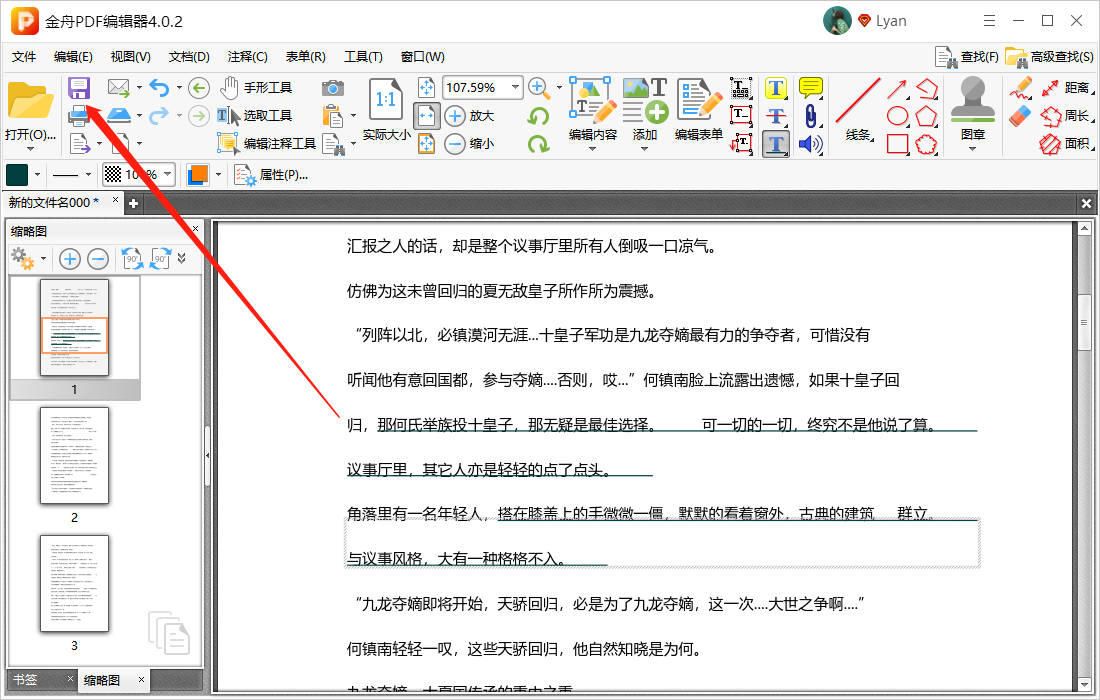Select page 2 thumbnail
This screenshot has width=1100, height=700.
coord(74,456)
